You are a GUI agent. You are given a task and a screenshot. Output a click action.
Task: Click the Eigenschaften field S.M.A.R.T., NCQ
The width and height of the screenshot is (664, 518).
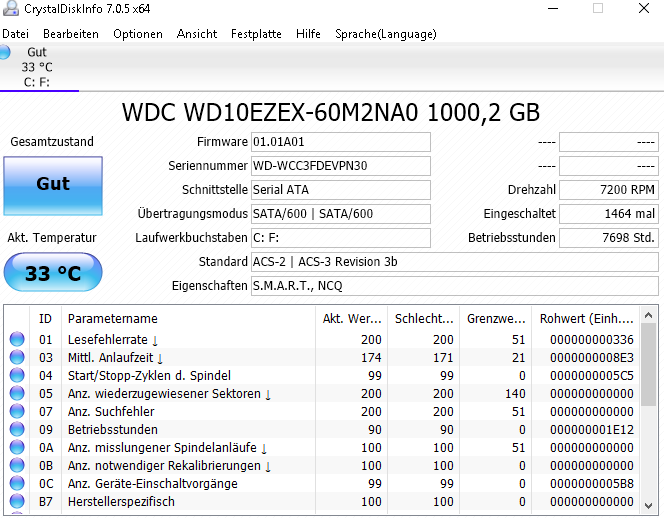[x=455, y=286]
